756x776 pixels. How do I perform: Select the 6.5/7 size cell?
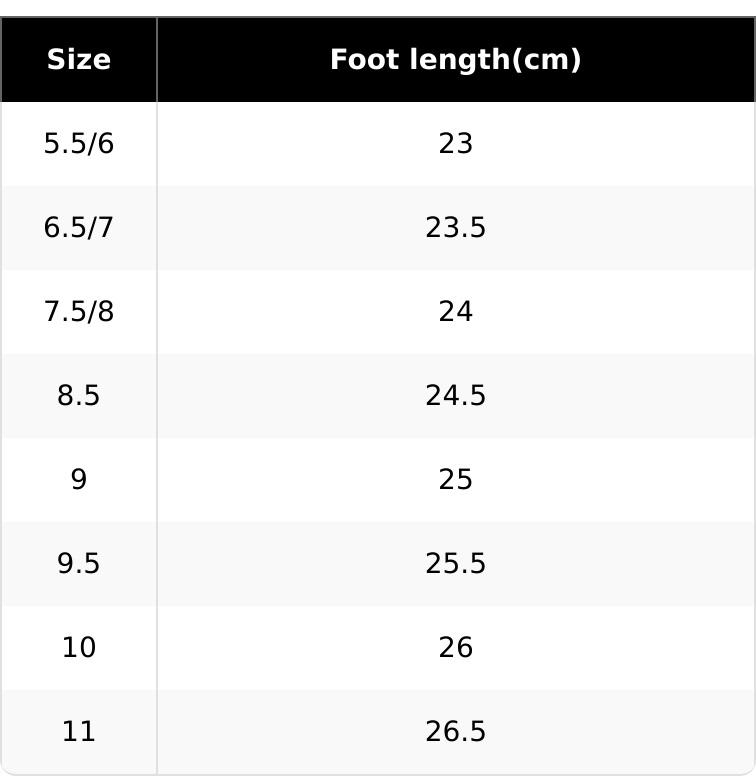79,228
